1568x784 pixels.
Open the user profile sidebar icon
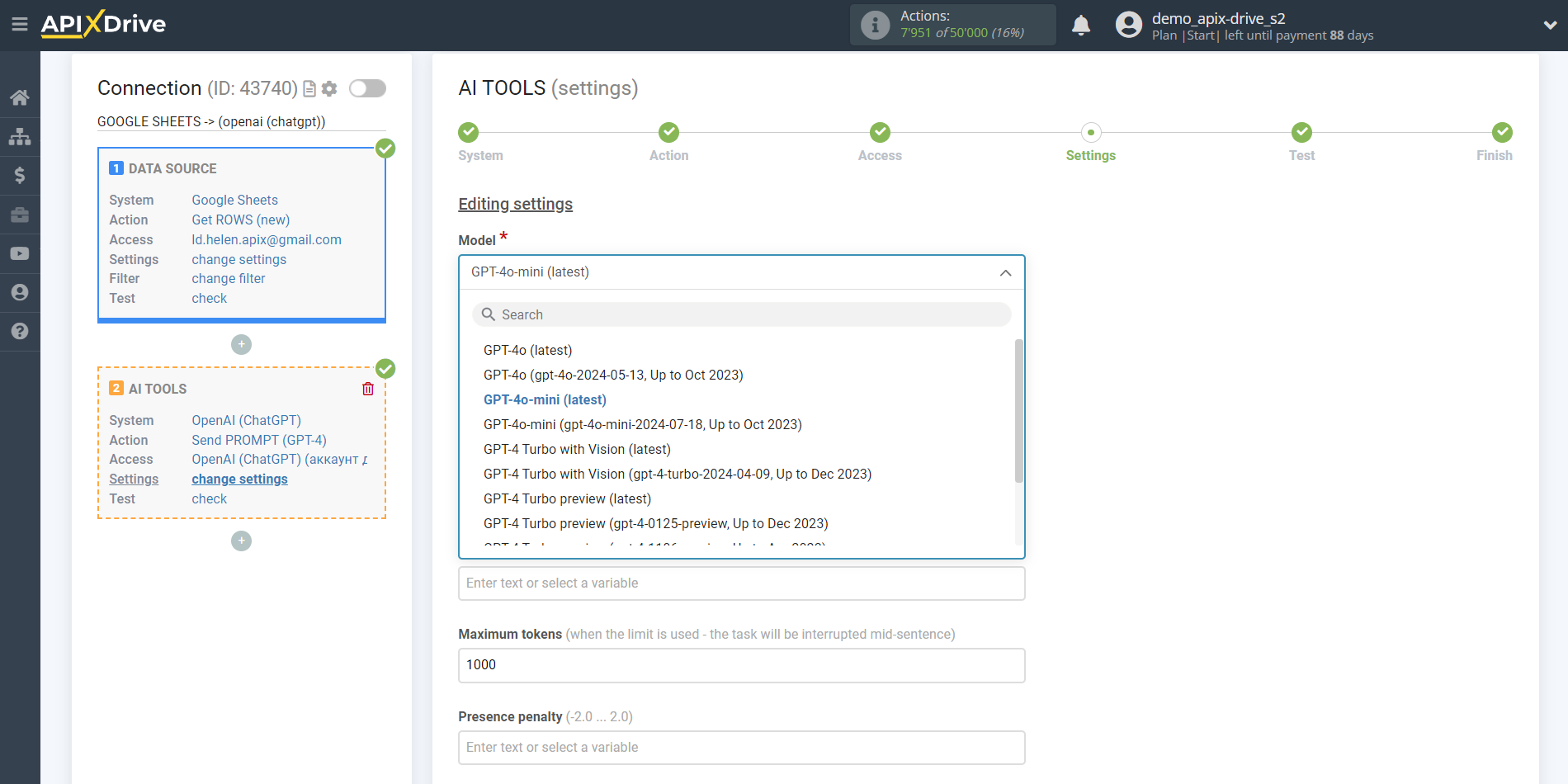[x=20, y=292]
